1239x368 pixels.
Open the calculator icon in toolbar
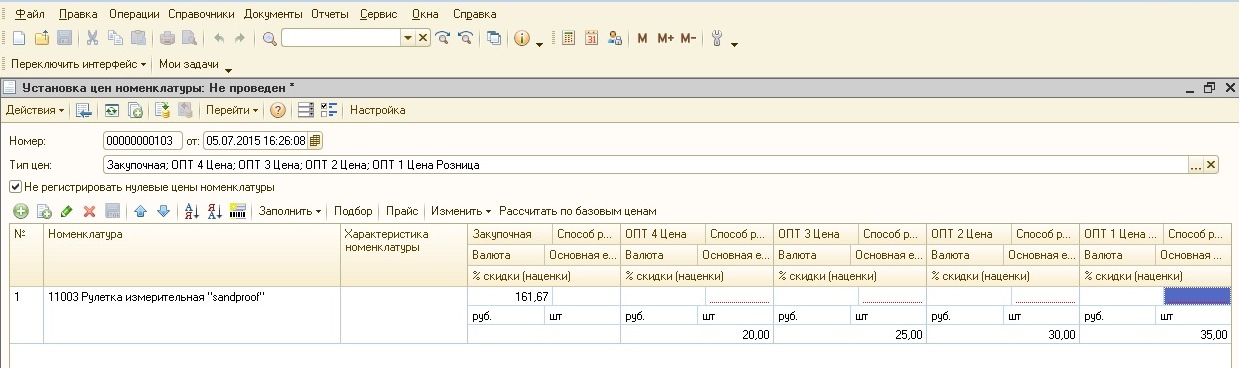[568, 39]
